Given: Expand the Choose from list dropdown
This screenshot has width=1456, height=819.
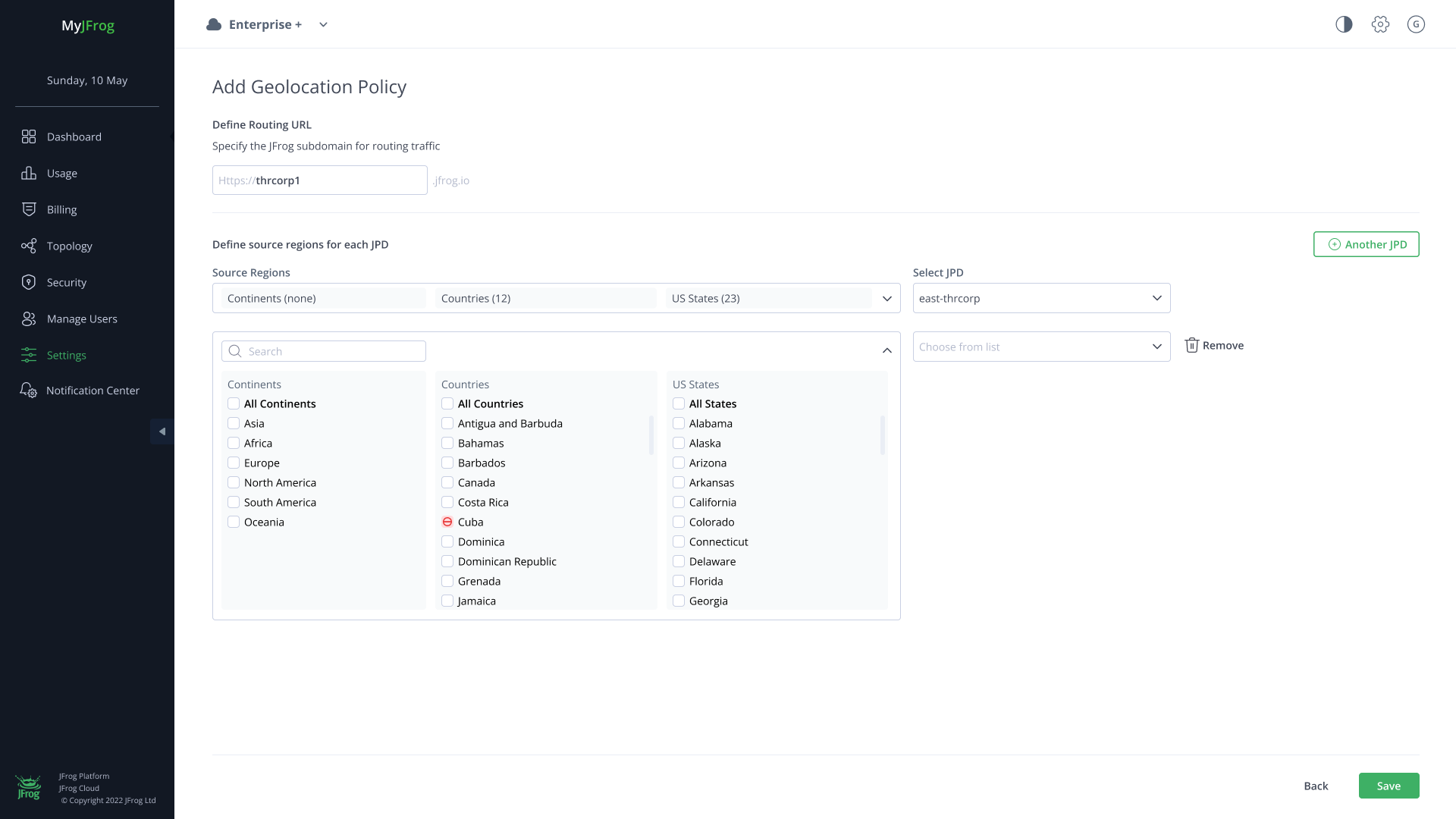Looking at the screenshot, I should tap(1041, 347).
